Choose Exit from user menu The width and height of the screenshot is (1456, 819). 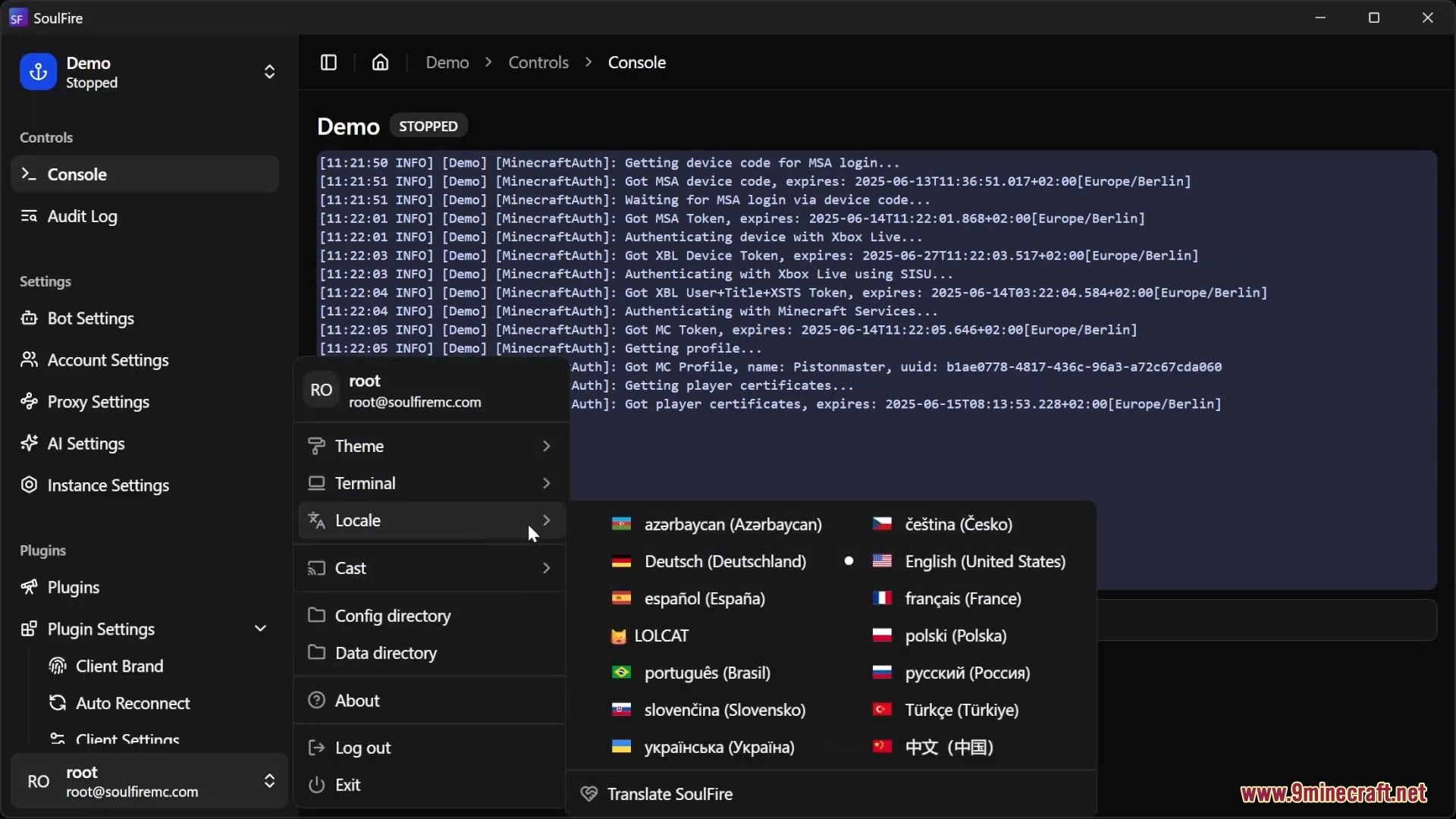coord(431,785)
